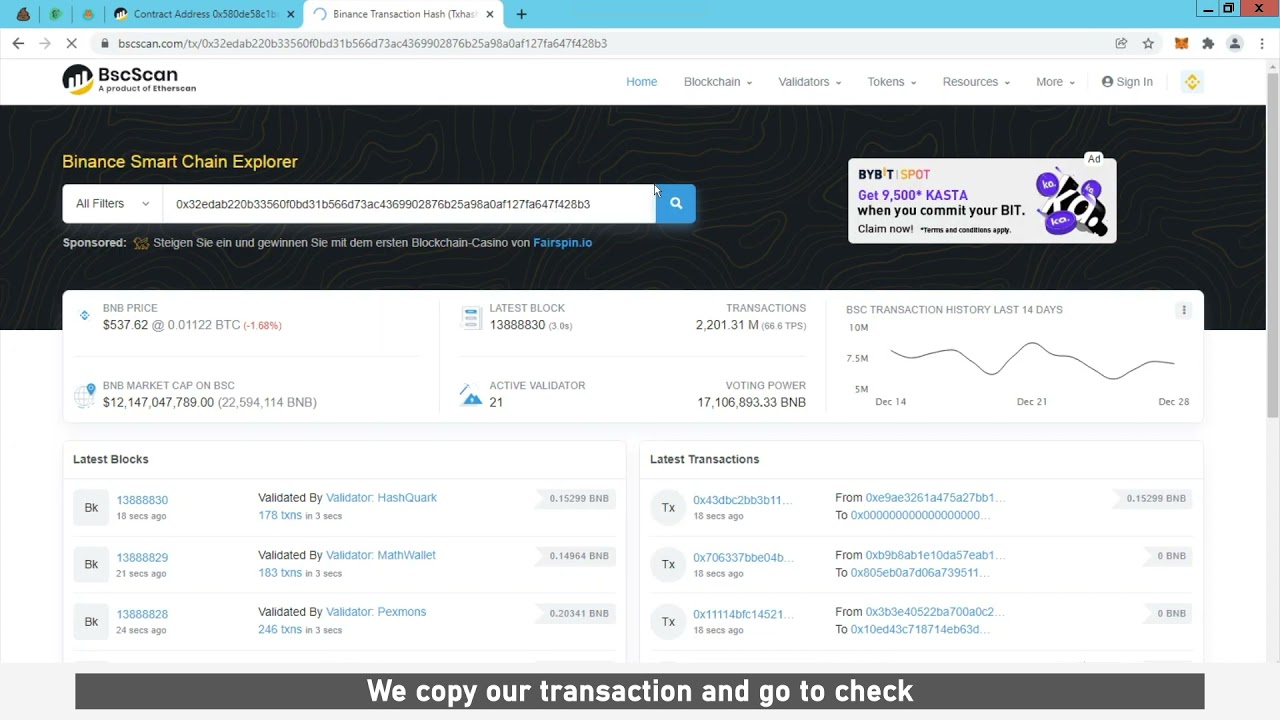Image resolution: width=1280 pixels, height=720 pixels.
Task: Click the transaction hash search field
Action: tap(409, 204)
